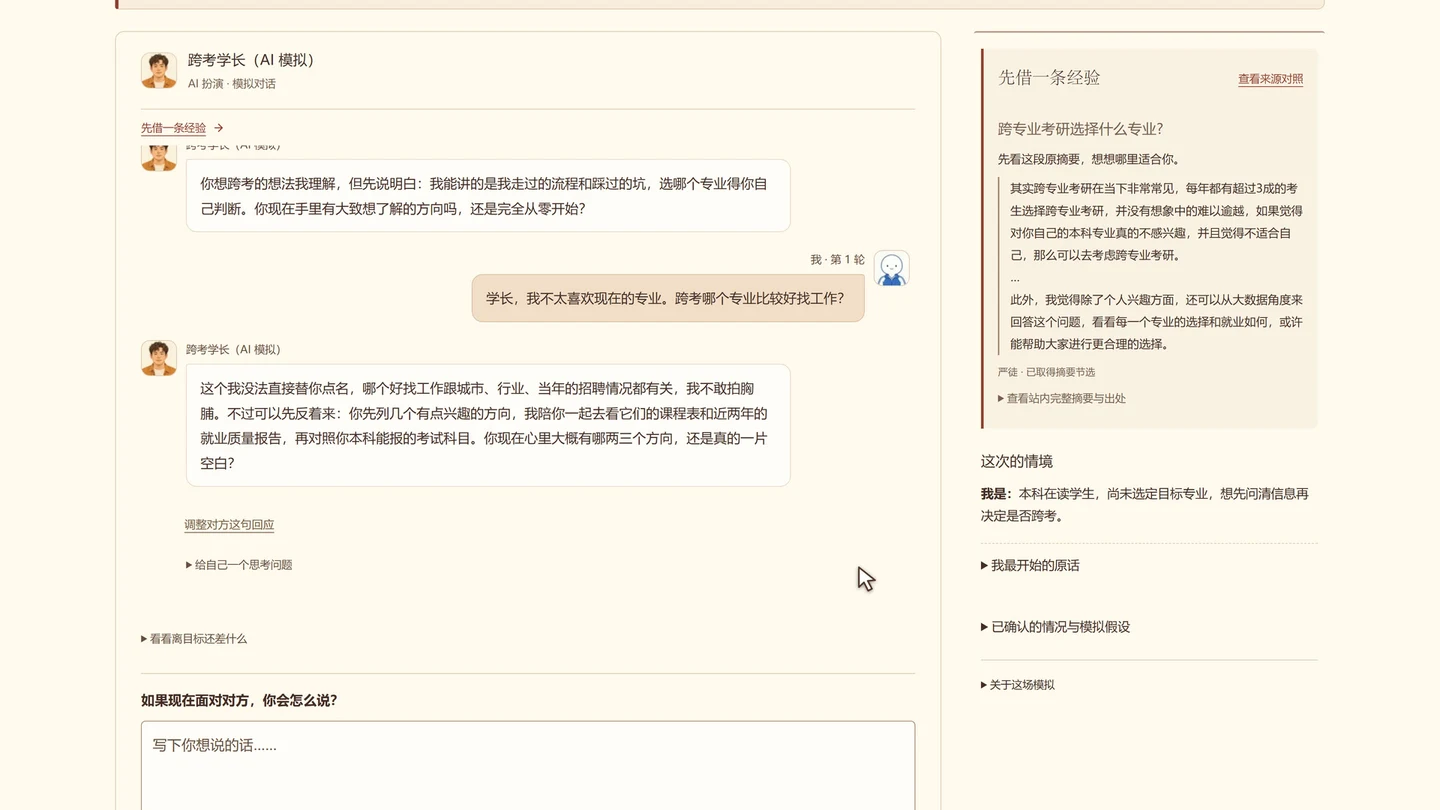
Task: Click heading 跨专业考研选择什么专业?
Action: point(1080,129)
